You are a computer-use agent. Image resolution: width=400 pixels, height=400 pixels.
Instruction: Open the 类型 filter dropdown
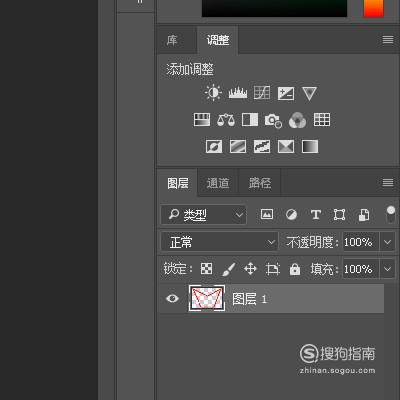204,215
